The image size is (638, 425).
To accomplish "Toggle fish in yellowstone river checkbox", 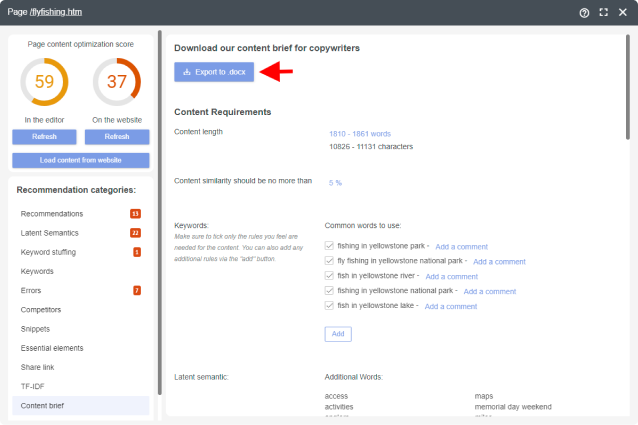I will pos(330,276).
